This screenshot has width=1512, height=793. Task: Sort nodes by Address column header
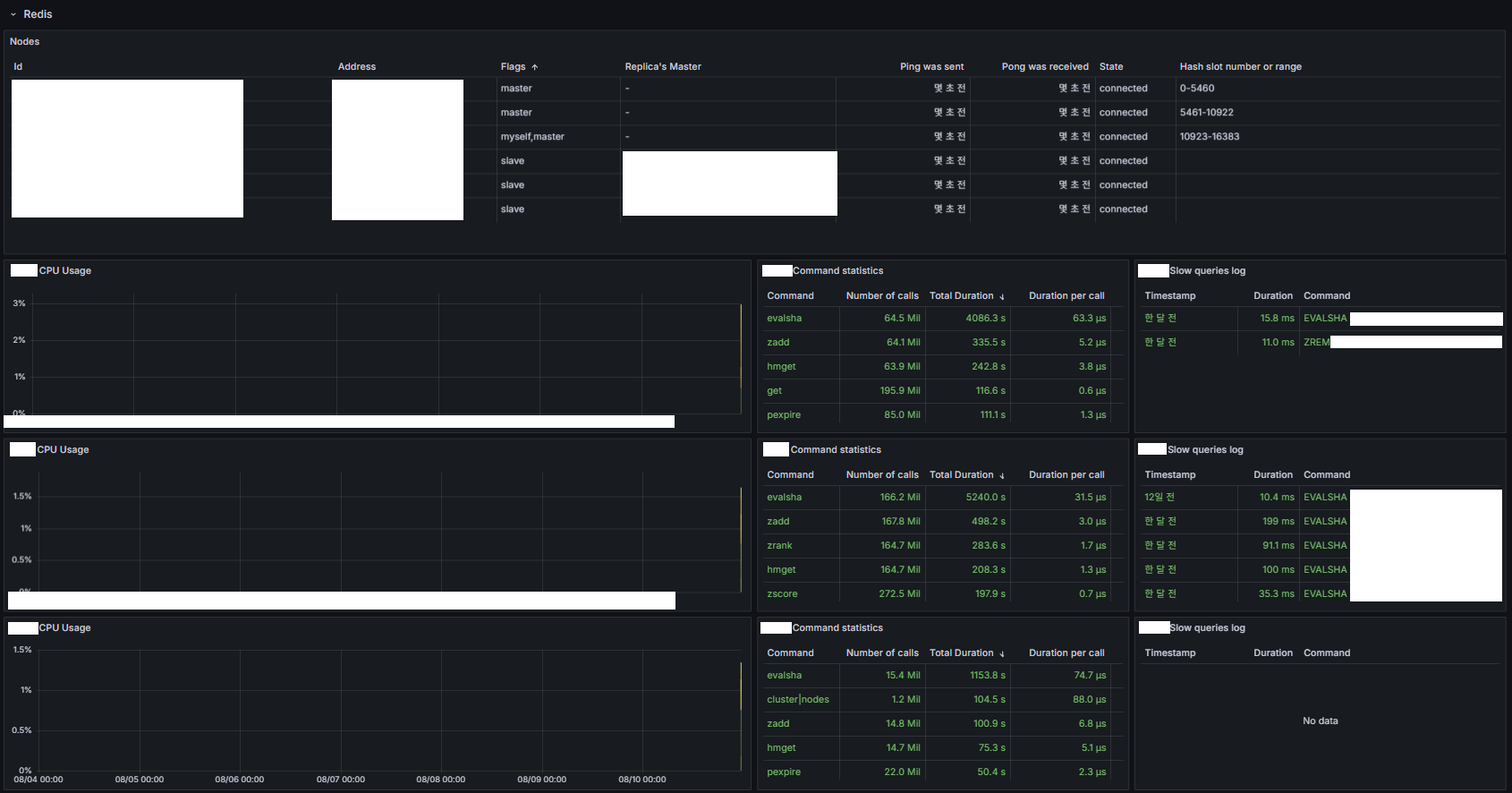pos(357,67)
